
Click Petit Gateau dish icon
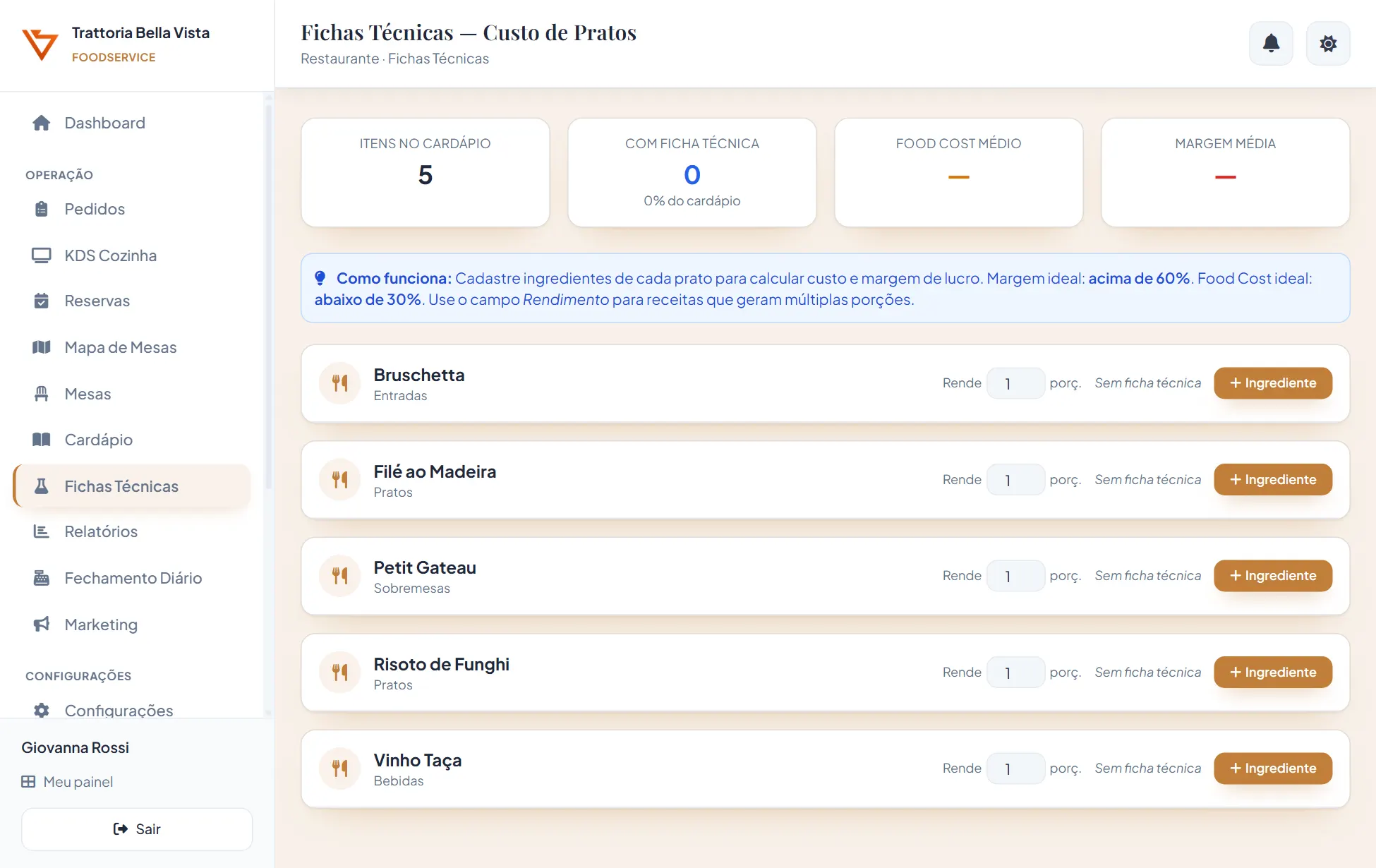pyautogui.click(x=340, y=576)
